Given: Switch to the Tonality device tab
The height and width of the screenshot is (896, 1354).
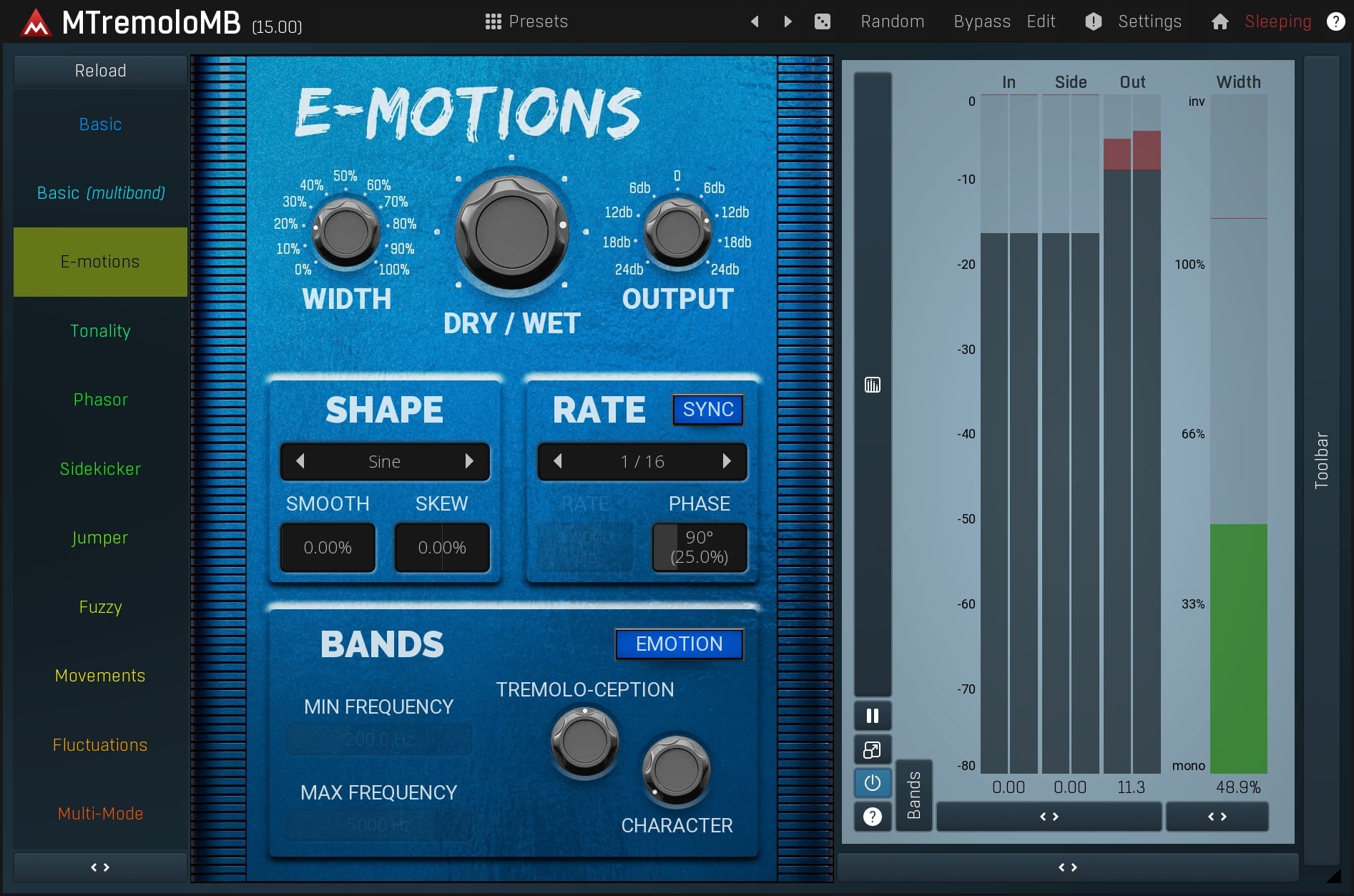Looking at the screenshot, I should 100,331.
